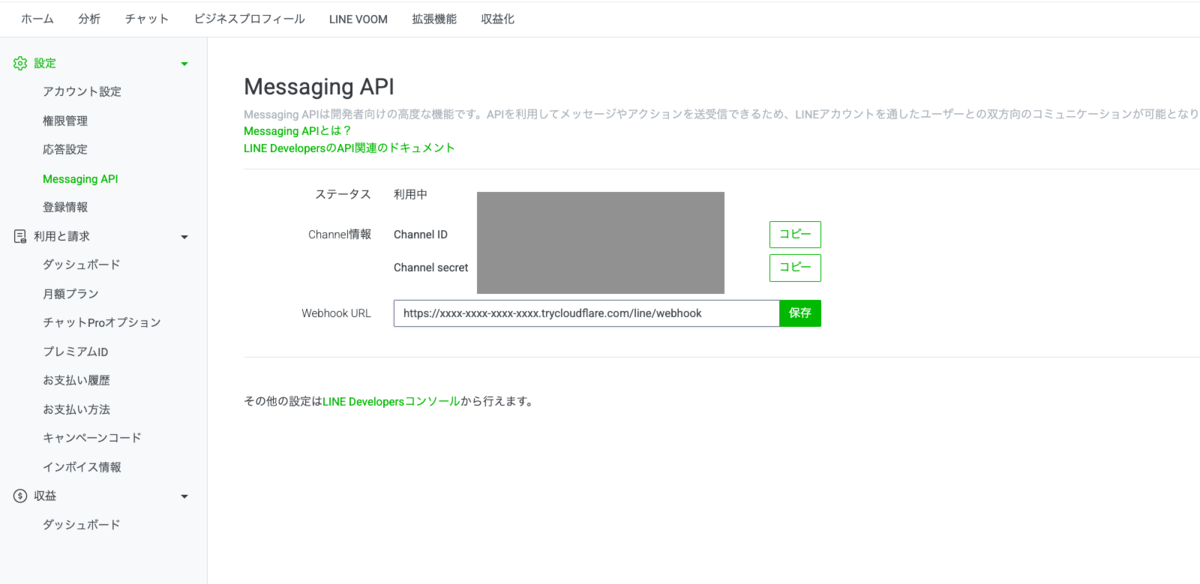
Task: Open LINE DevelopersのAPI関連のドキュメント link
Action: (x=349, y=148)
